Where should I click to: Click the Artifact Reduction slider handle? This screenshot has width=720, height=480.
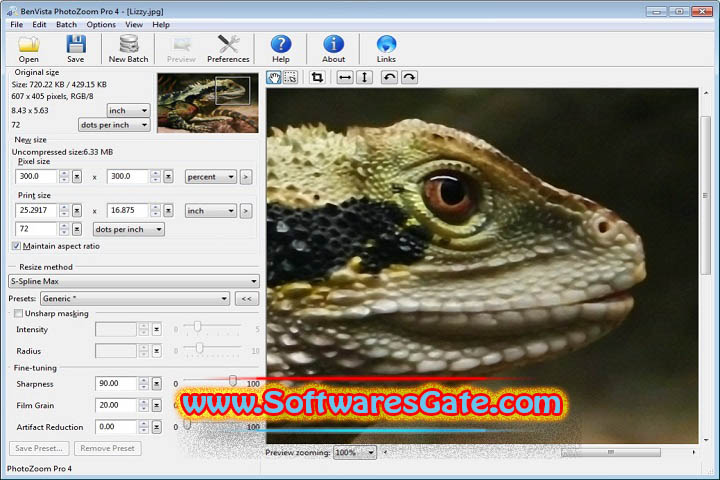coord(187,424)
